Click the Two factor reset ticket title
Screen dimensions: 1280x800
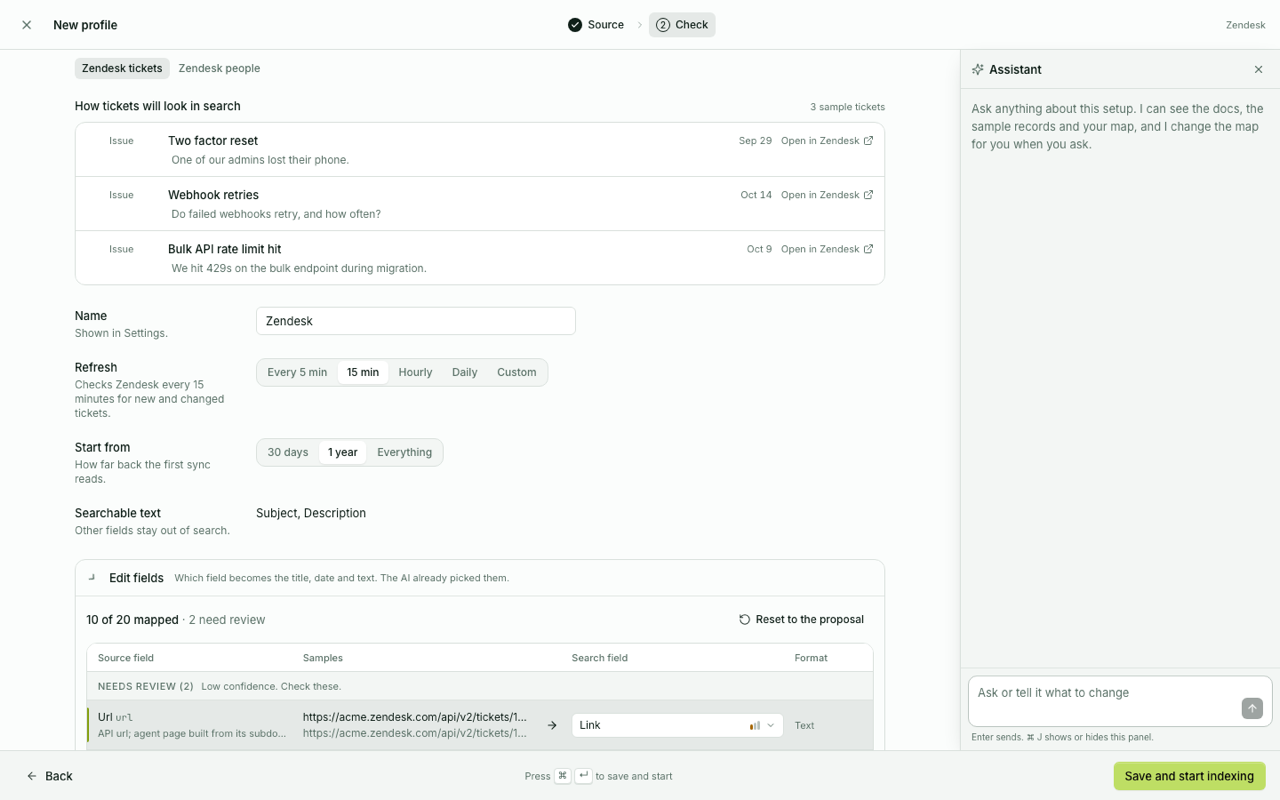213,141
